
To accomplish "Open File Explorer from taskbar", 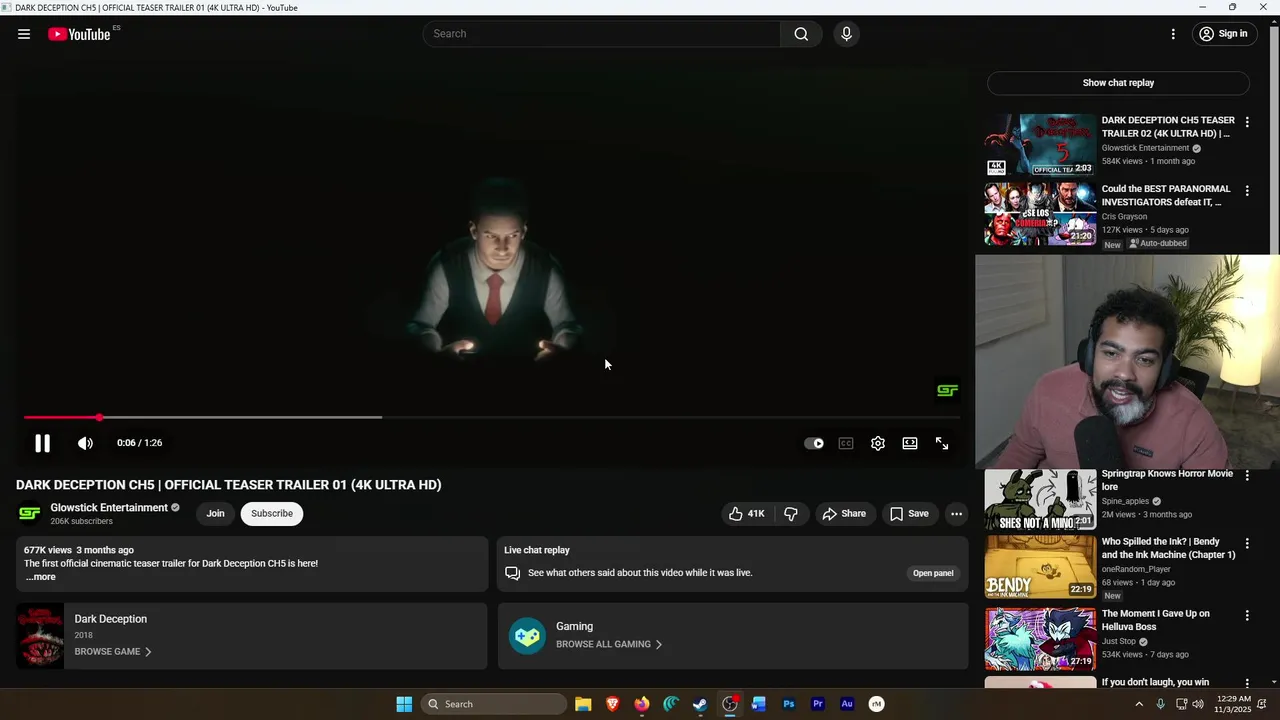I will coord(583,704).
